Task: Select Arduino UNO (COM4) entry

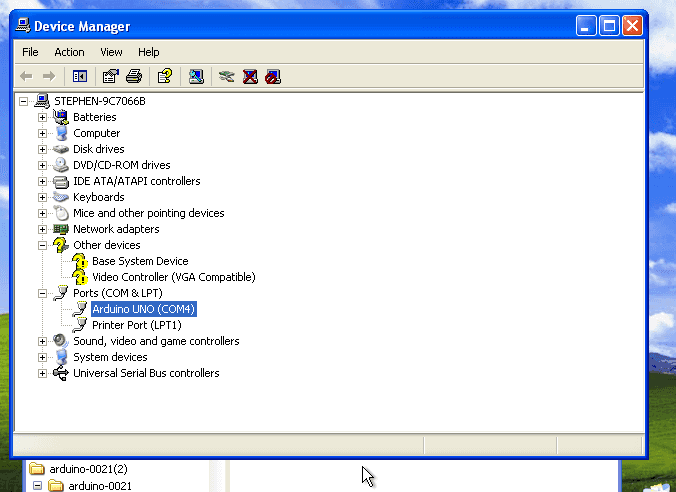Action: point(144,309)
